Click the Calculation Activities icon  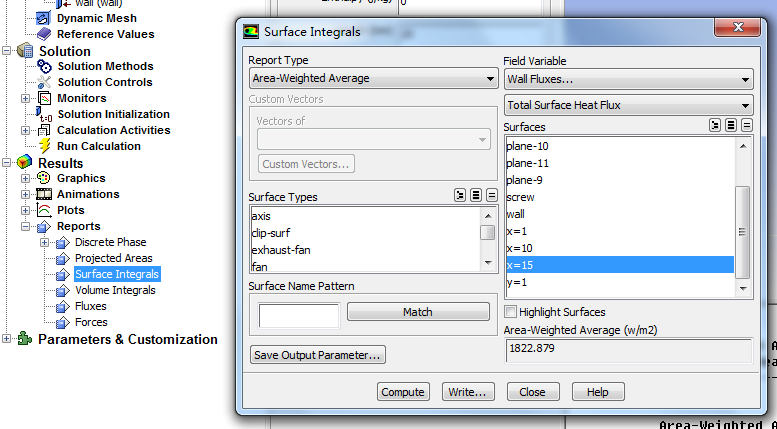44,130
